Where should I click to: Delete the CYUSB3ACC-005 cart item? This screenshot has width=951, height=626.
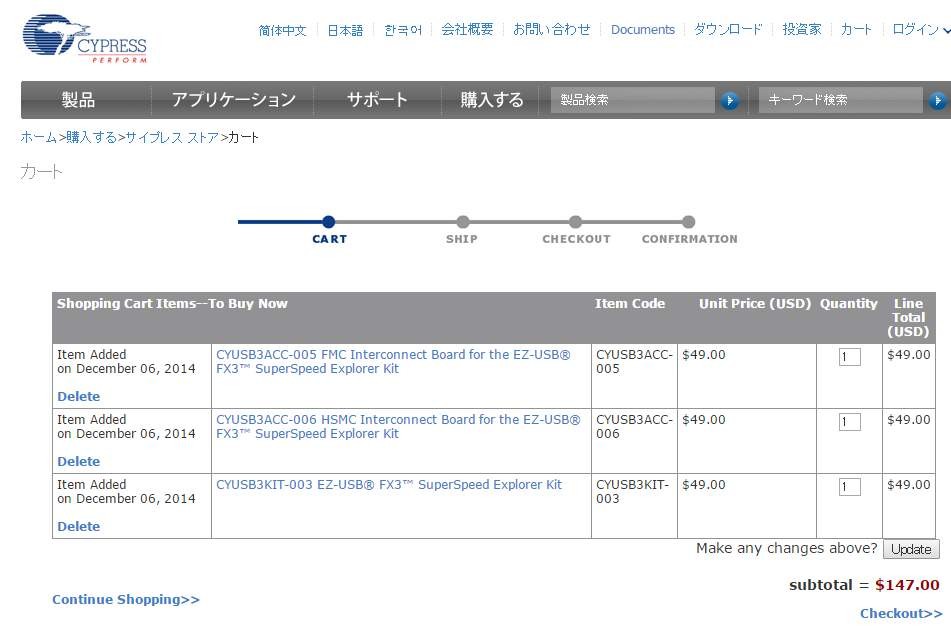coord(79,396)
